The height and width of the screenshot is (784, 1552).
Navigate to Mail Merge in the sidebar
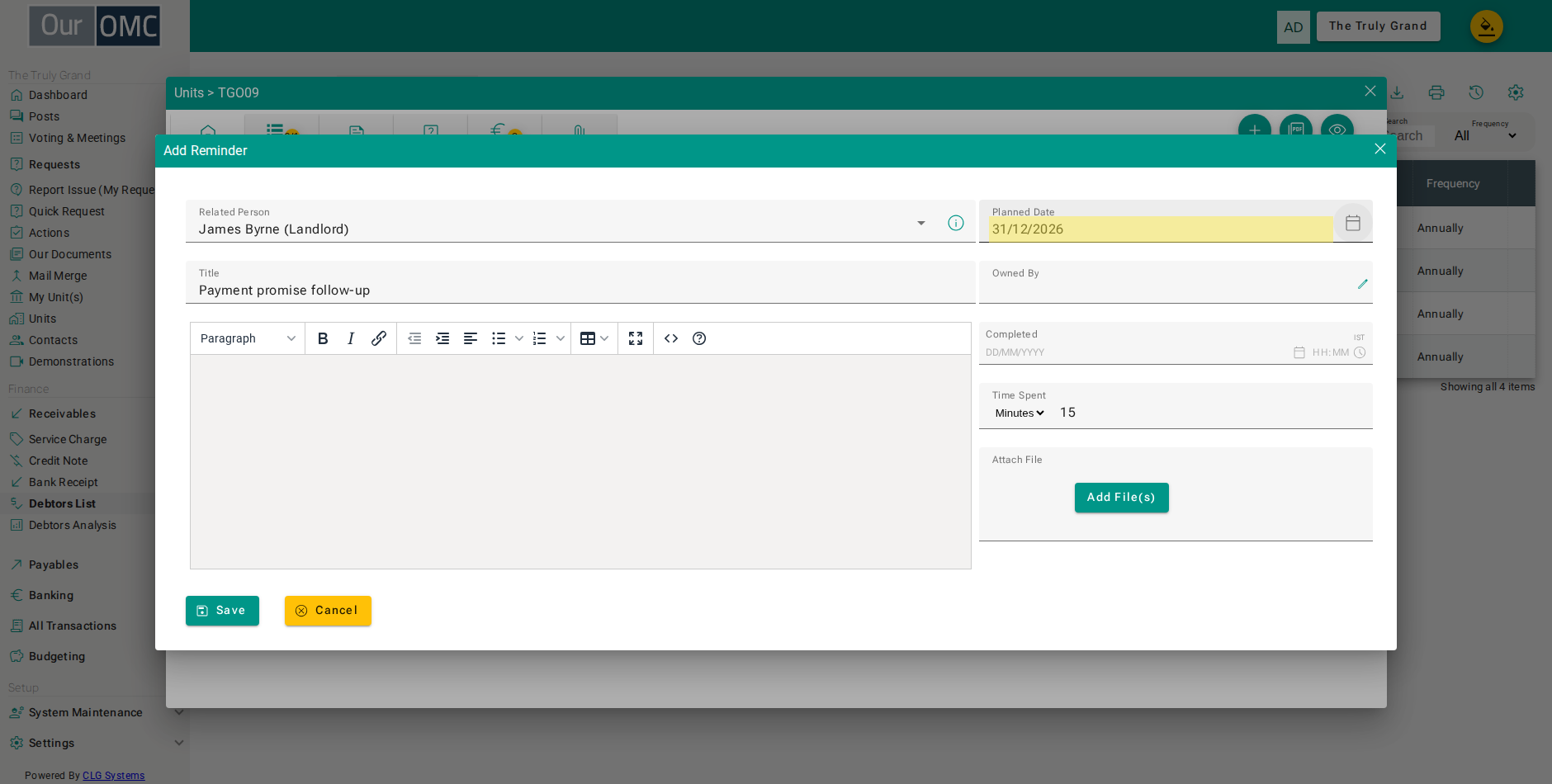point(58,276)
